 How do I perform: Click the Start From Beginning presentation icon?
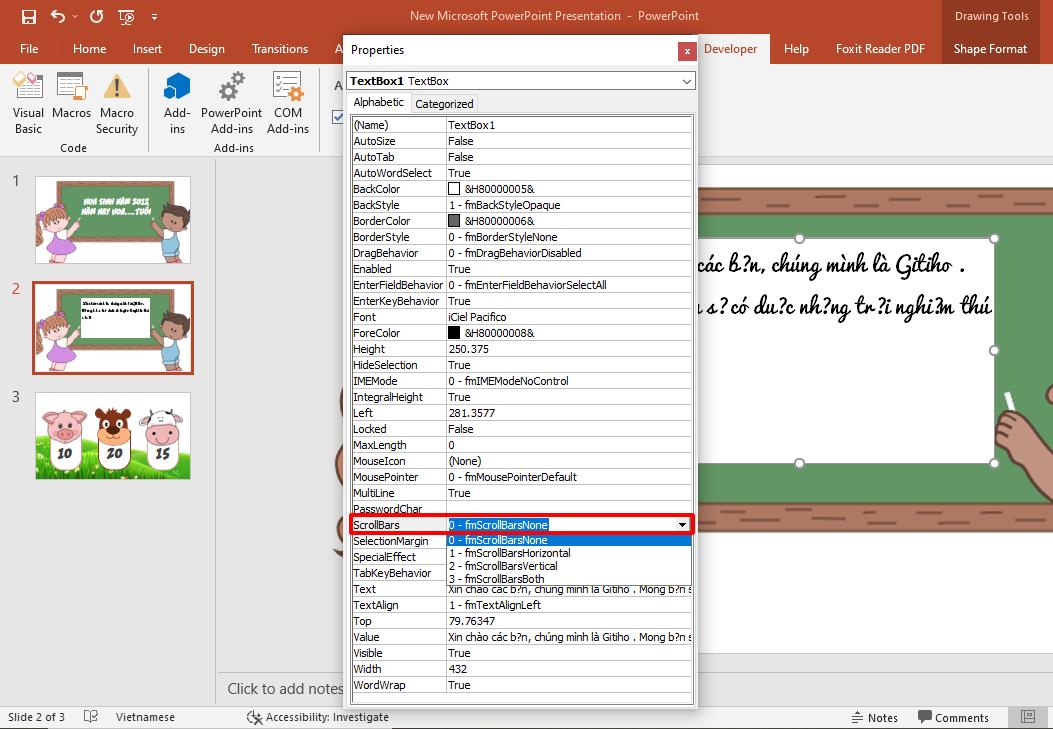[x=126, y=17]
